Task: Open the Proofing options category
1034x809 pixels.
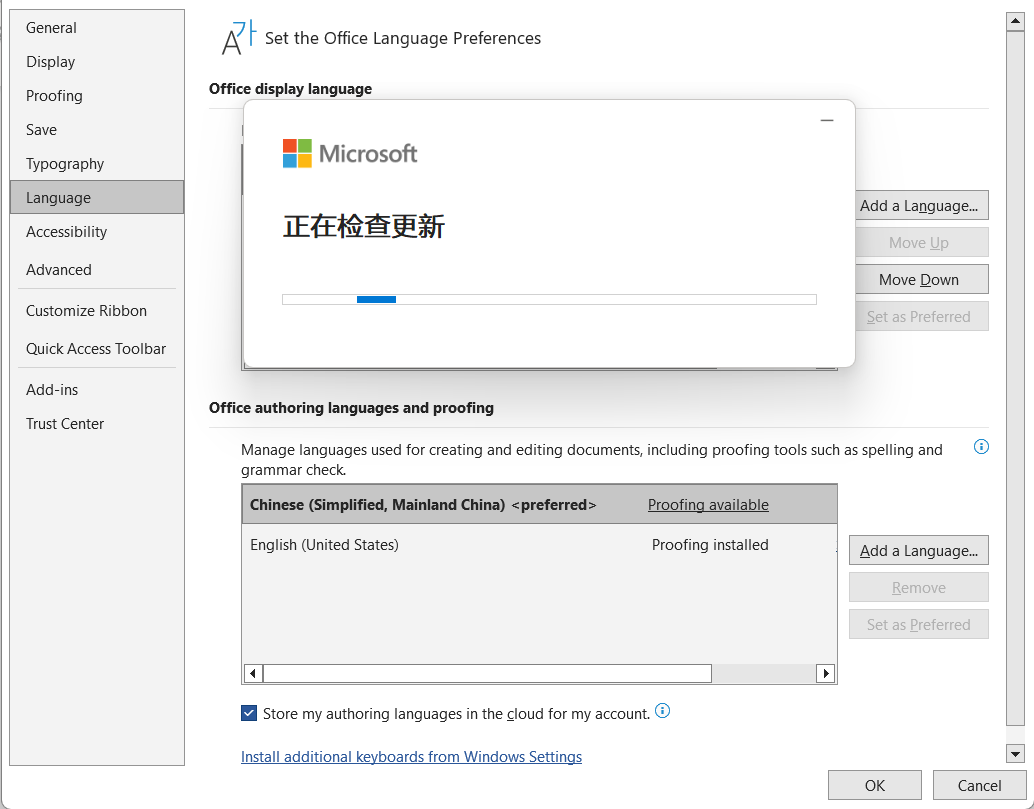Action: (54, 96)
